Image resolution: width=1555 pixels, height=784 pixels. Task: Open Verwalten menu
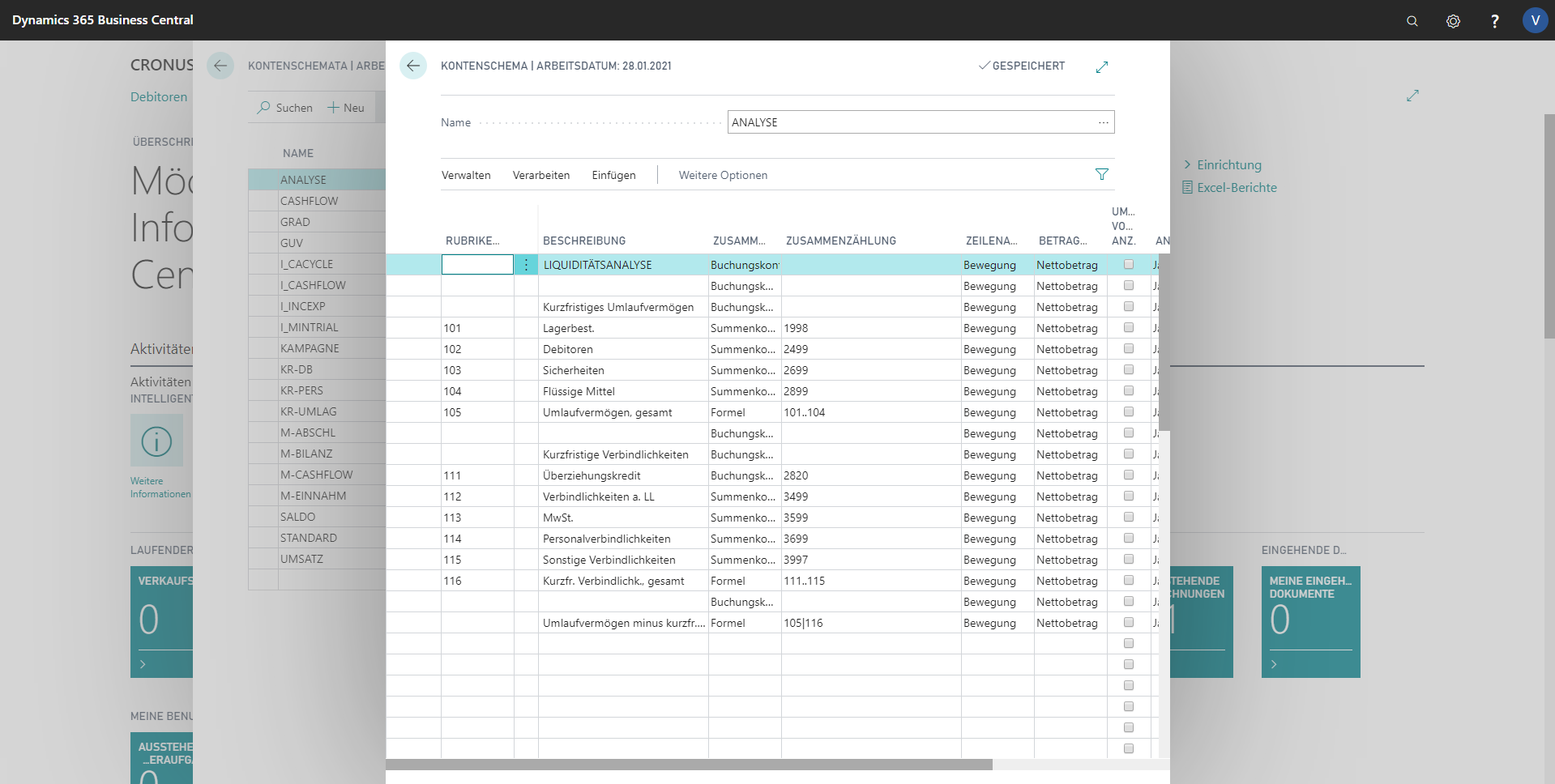[x=466, y=175]
